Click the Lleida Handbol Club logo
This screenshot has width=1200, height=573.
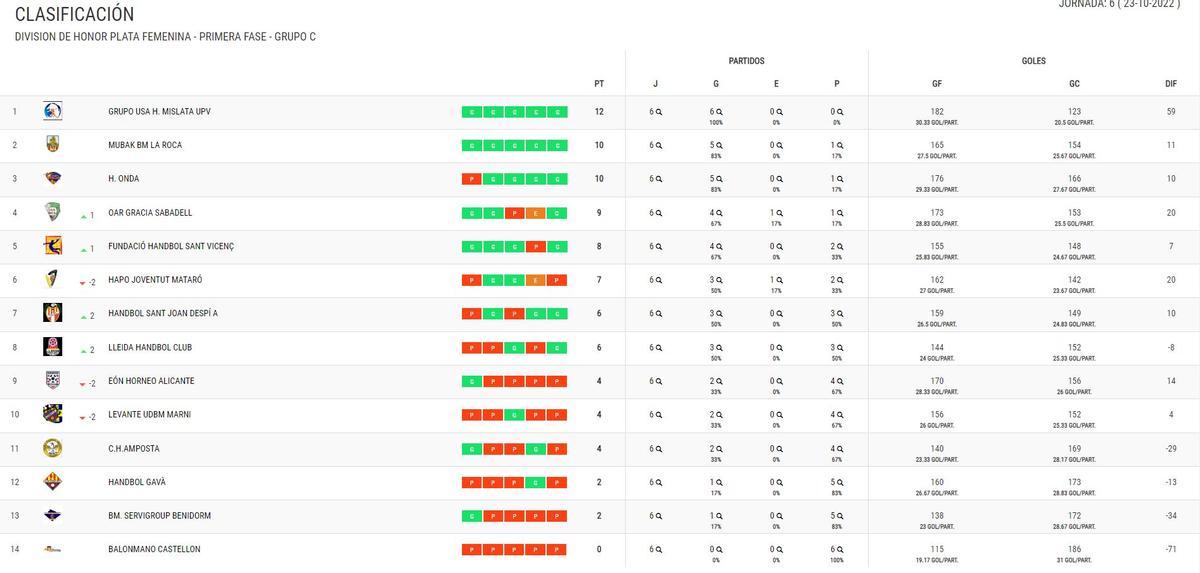pyautogui.click(x=53, y=347)
